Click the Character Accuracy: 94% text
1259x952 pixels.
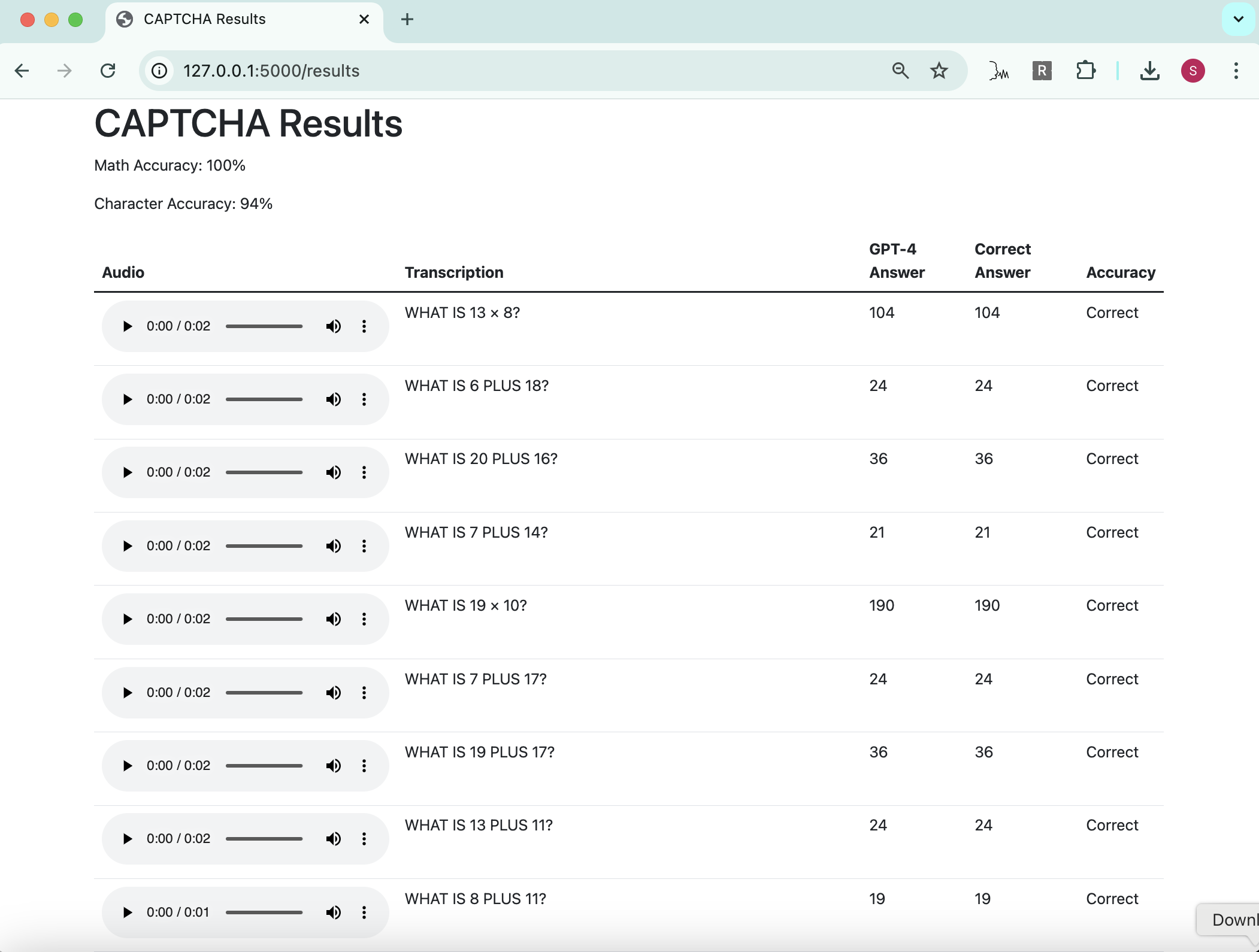[183, 204]
